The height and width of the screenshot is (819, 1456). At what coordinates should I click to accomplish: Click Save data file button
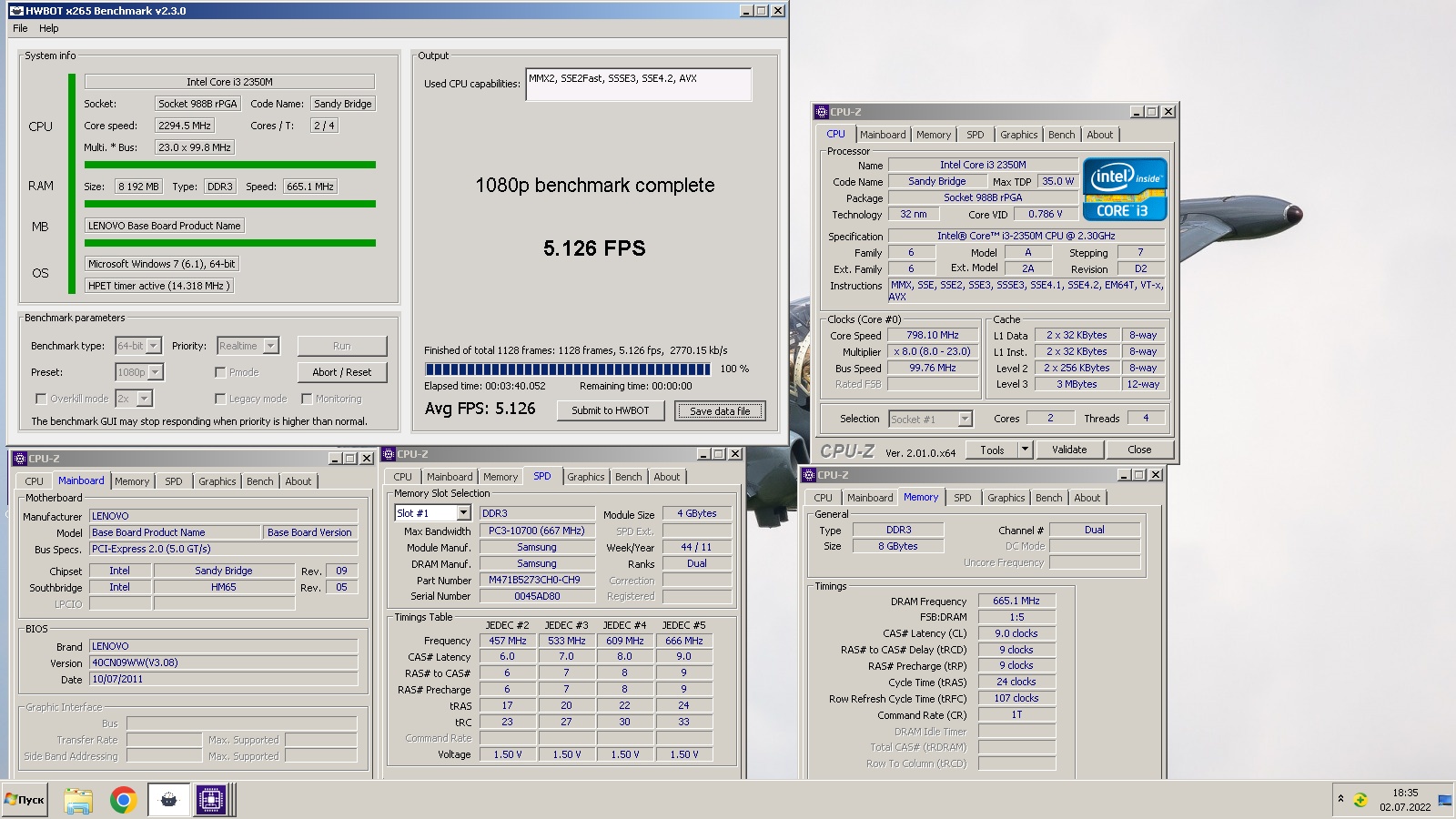[x=720, y=410]
